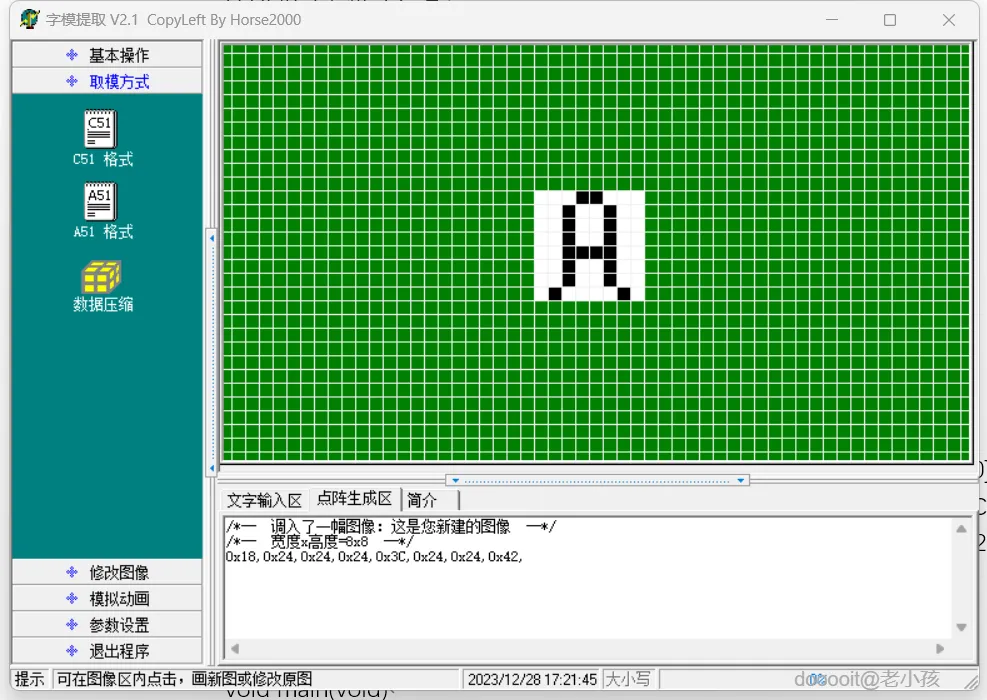987x700 pixels.
Task: Click the 数据压缩 cube icon
Action: [101, 276]
